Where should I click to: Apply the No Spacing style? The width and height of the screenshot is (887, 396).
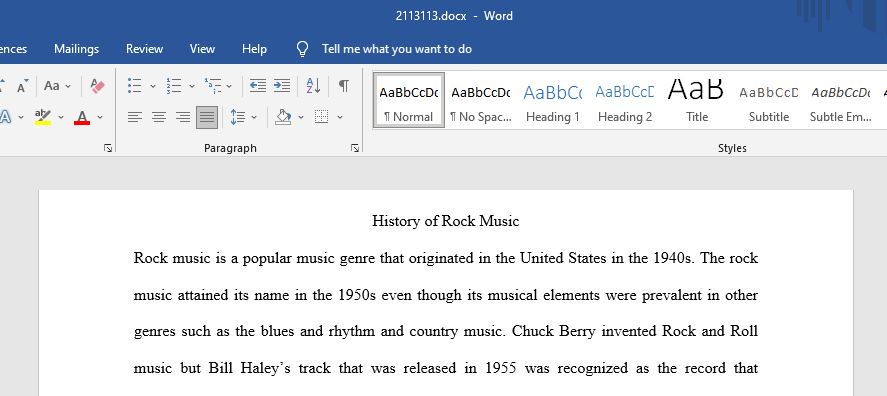480,100
